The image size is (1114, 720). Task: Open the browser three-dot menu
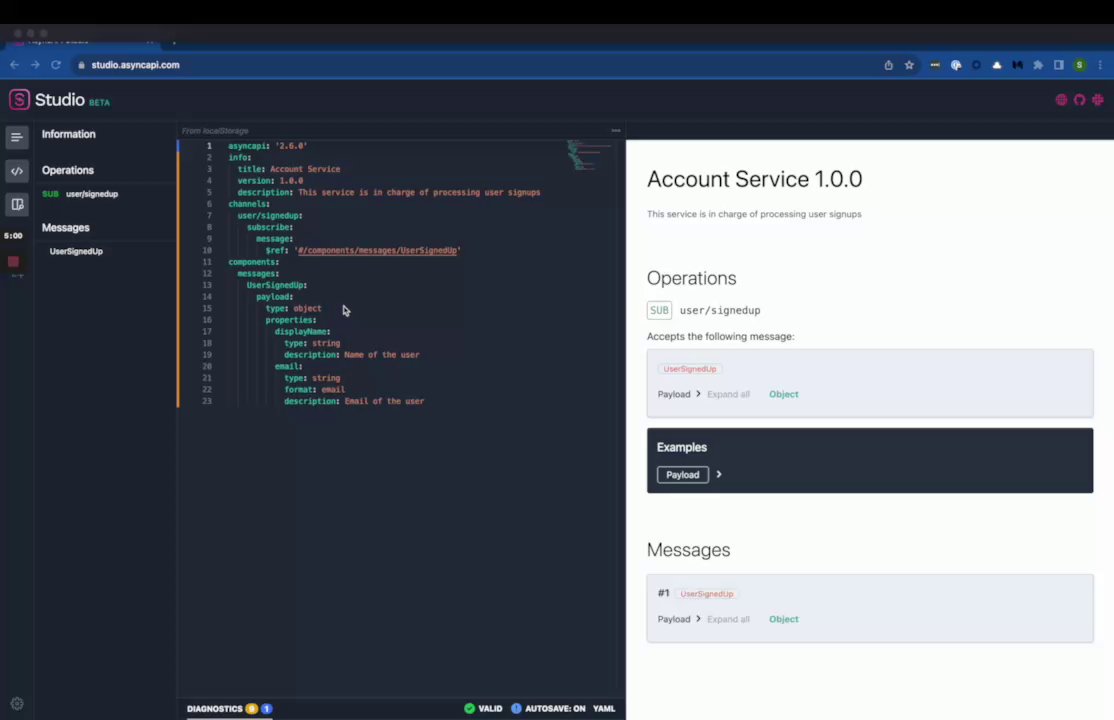pyautogui.click(x=1100, y=65)
